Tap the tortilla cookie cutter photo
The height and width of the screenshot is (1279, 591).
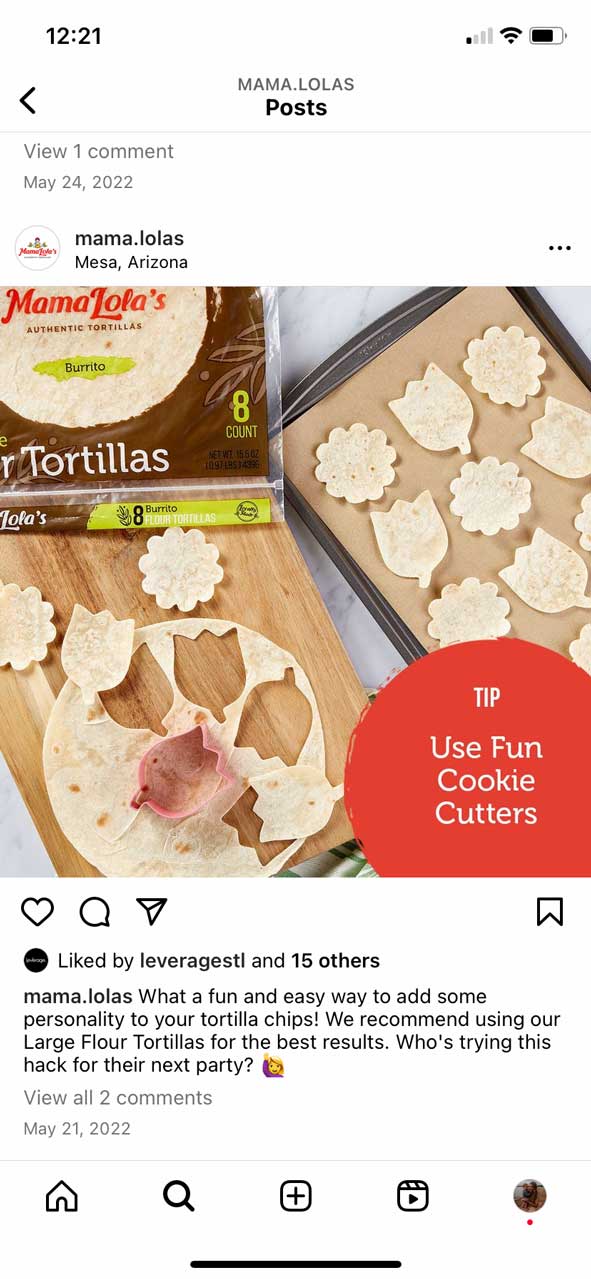[296, 582]
